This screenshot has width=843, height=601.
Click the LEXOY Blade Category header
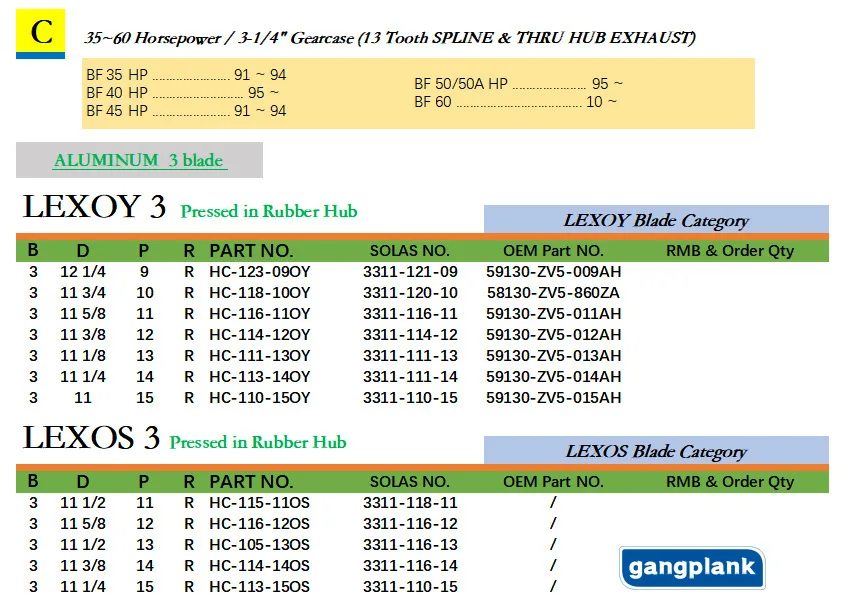(656, 219)
